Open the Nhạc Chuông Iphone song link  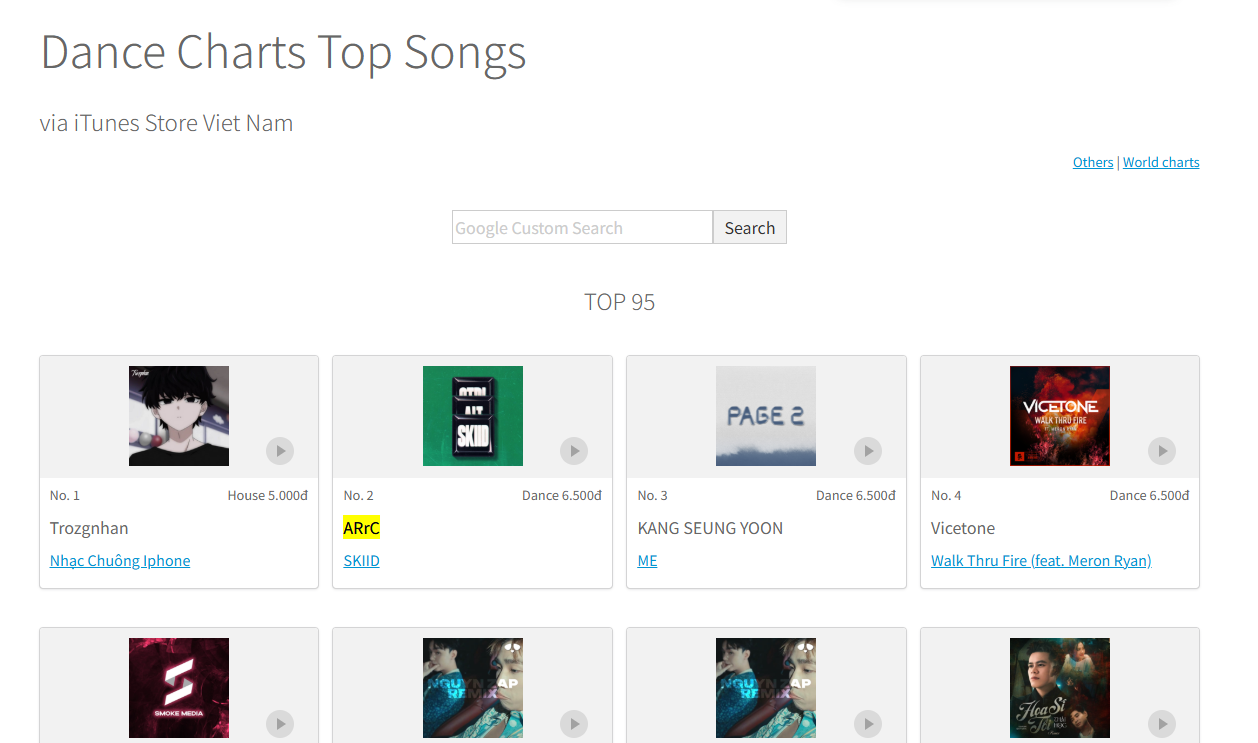(x=120, y=561)
